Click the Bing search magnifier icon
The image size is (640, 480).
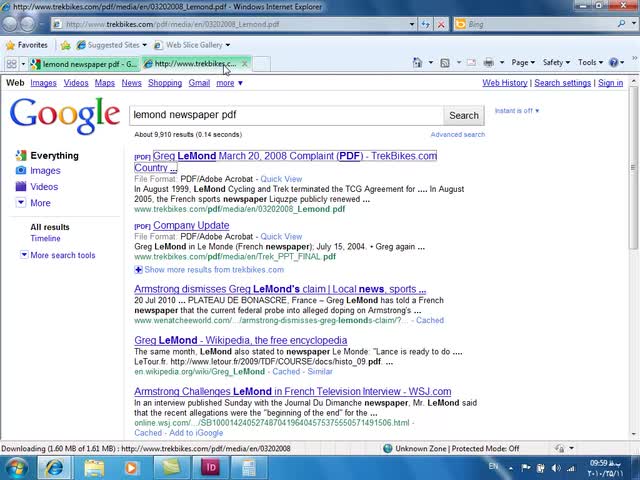tap(621, 24)
